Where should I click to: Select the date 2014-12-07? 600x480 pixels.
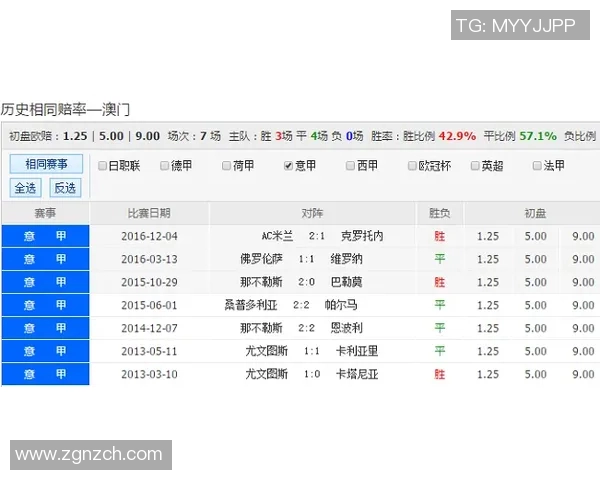tap(149, 328)
